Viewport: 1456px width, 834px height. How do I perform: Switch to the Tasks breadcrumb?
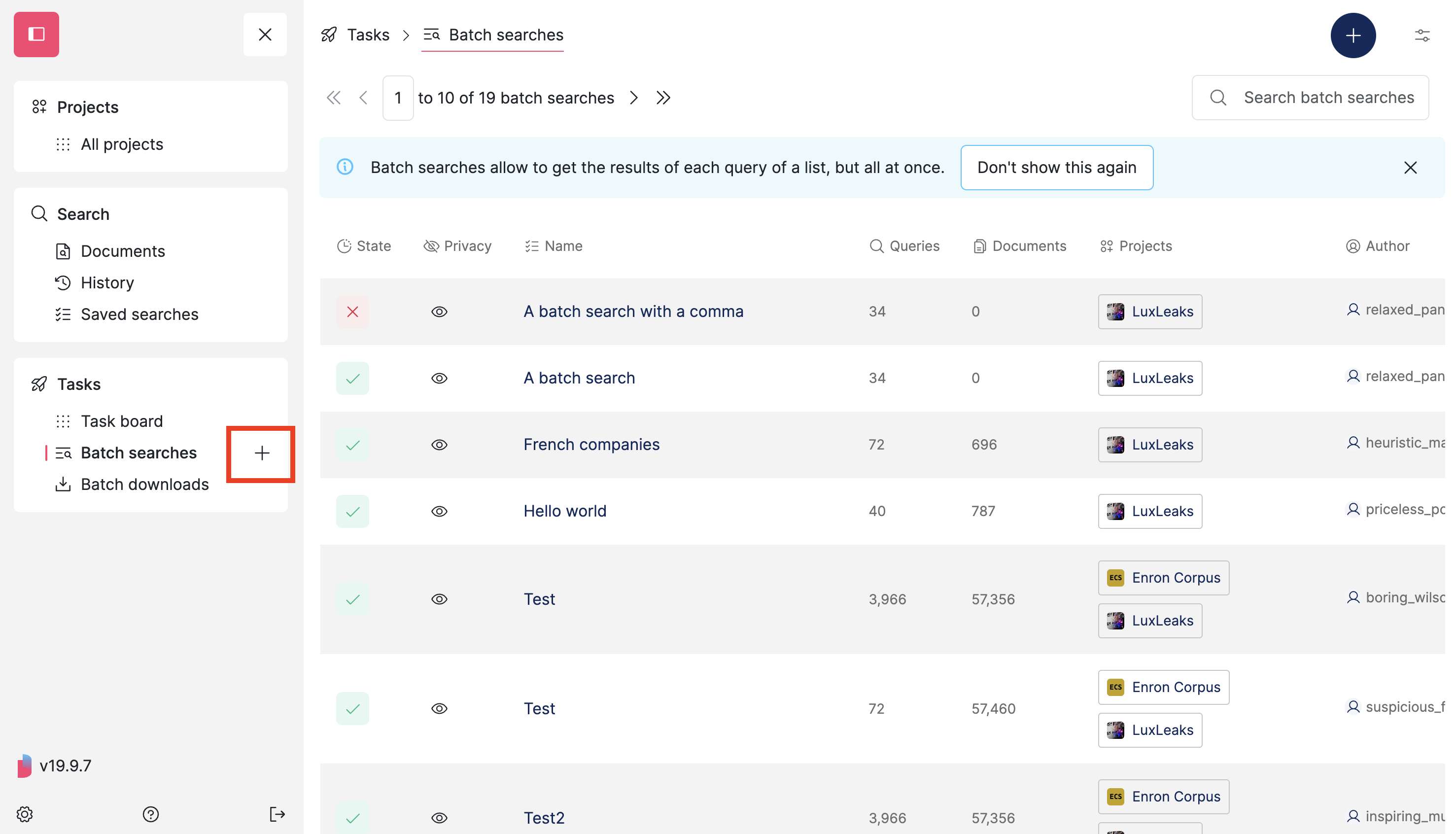368,35
